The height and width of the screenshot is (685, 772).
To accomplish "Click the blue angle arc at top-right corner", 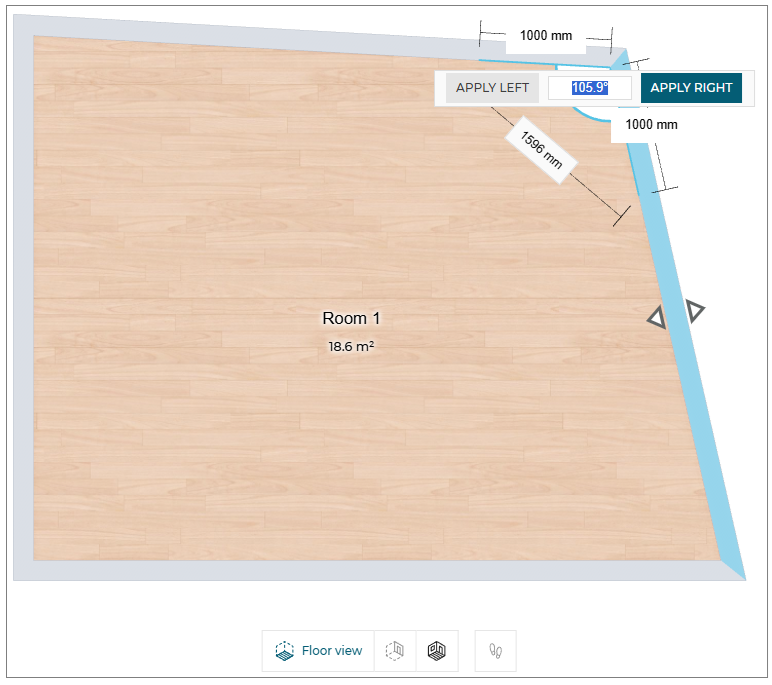I will pos(588,116).
